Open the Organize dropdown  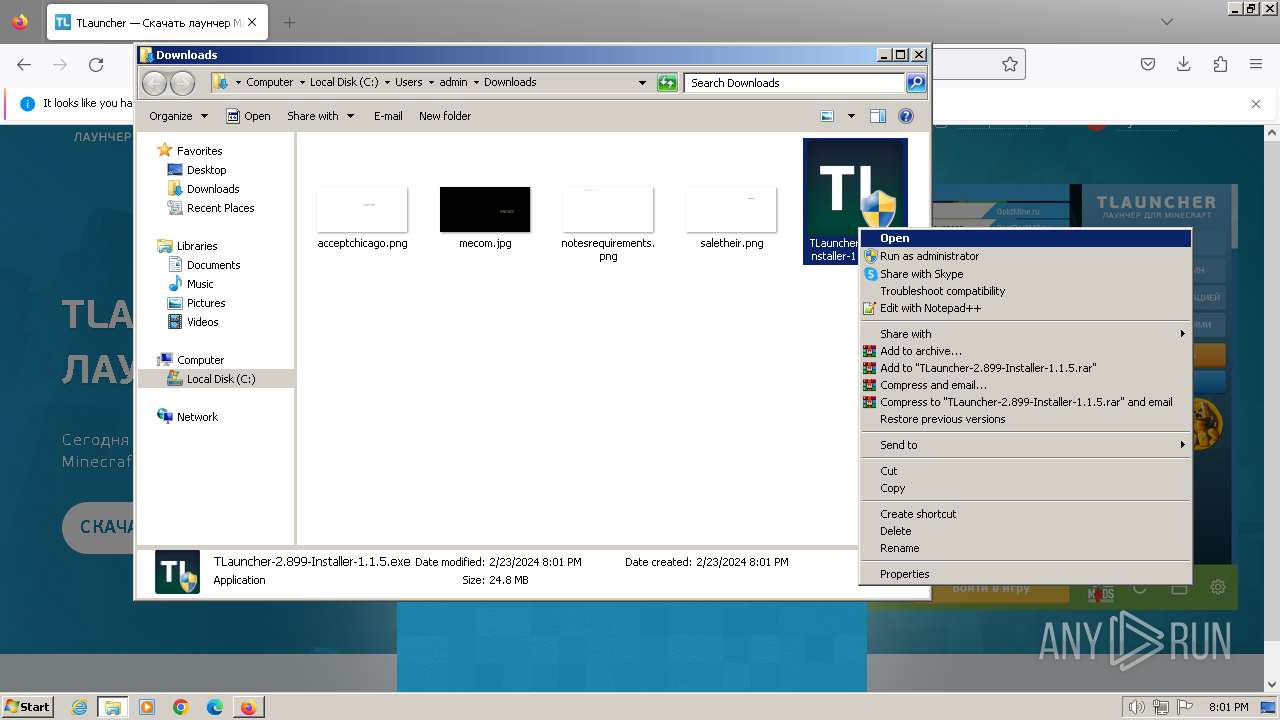[x=178, y=116]
